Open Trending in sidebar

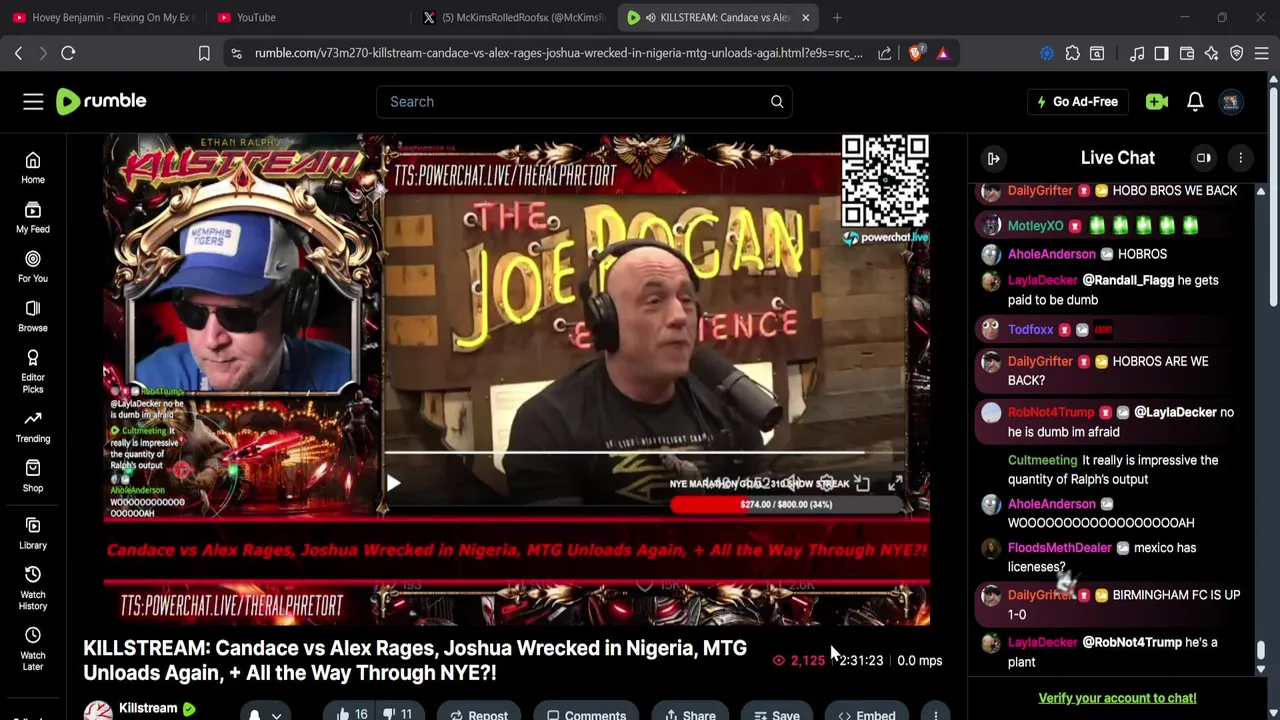(x=33, y=427)
